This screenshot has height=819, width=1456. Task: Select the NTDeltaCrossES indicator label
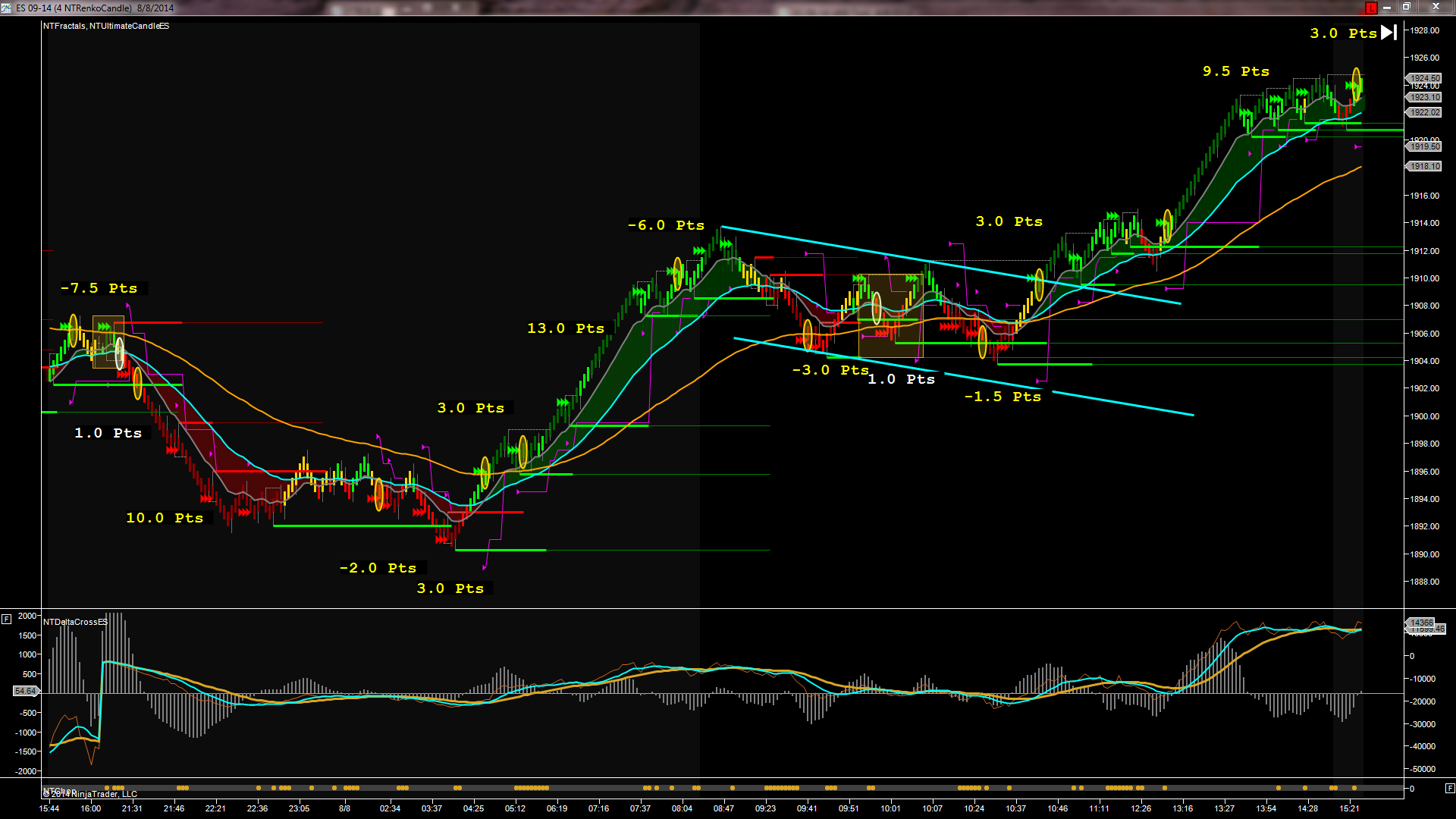pos(75,622)
